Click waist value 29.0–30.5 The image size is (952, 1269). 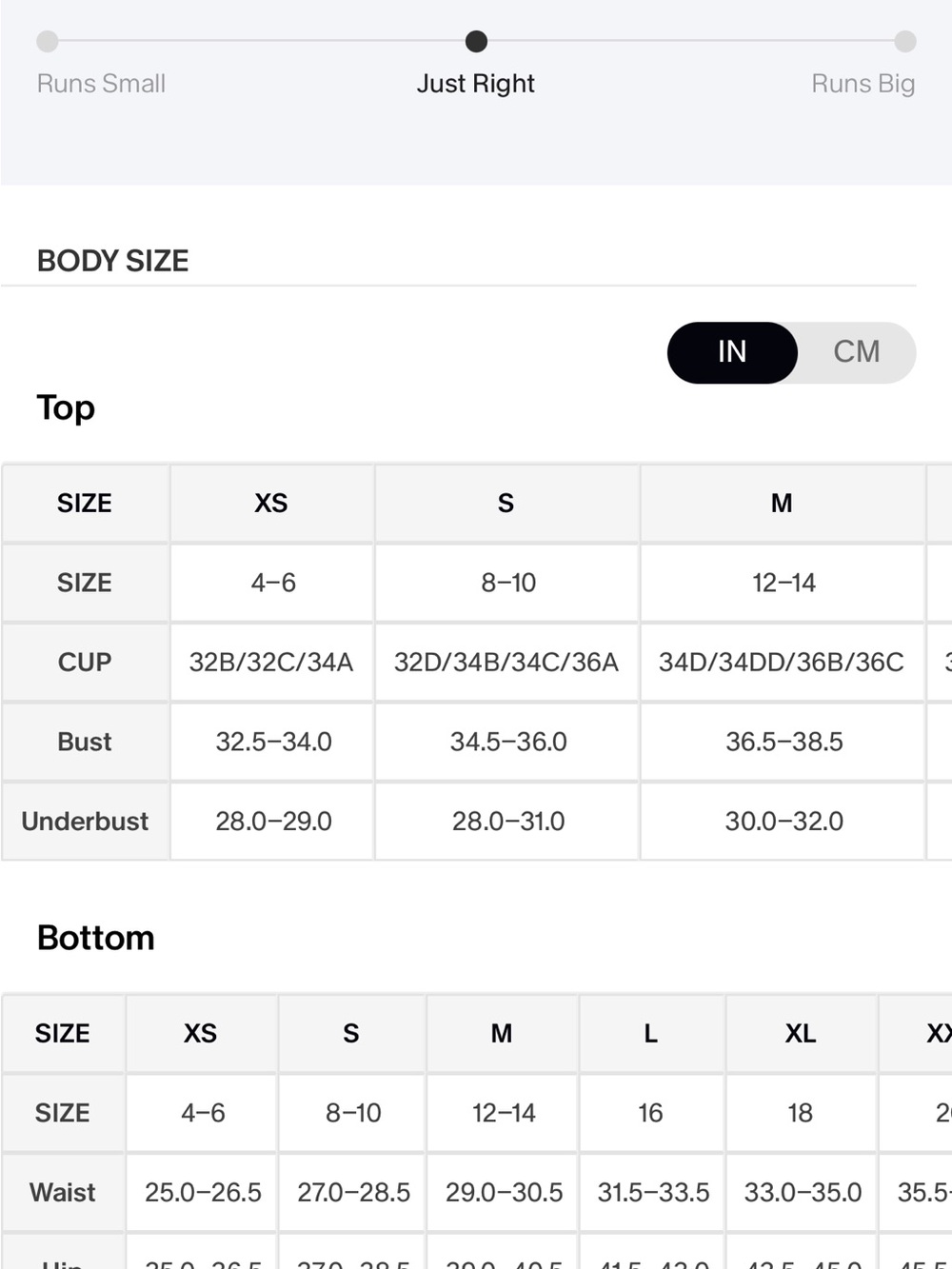pos(504,1192)
